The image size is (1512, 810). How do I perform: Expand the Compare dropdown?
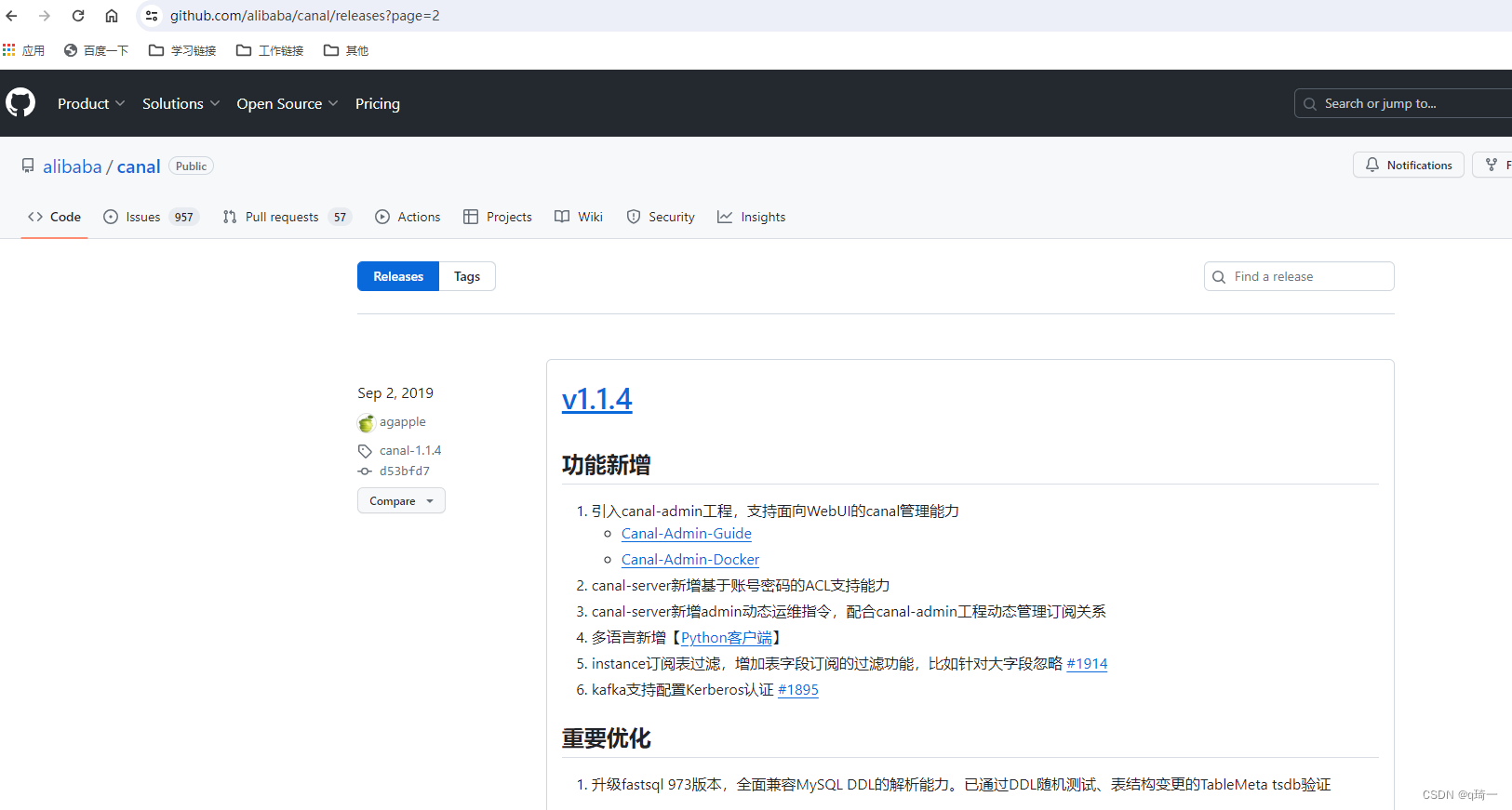(401, 500)
